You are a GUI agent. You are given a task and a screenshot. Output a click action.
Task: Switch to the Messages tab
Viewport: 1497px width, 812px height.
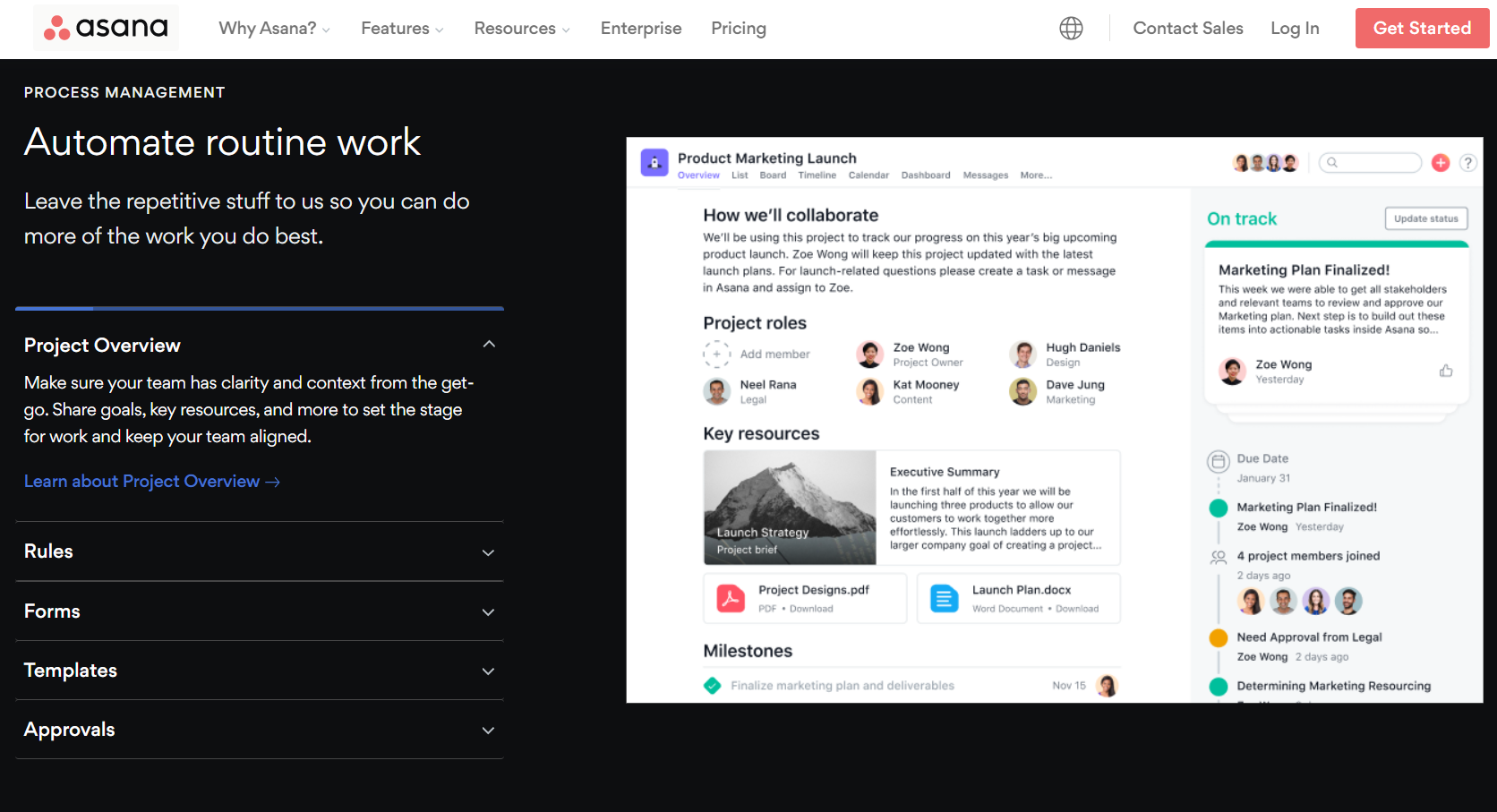point(986,175)
